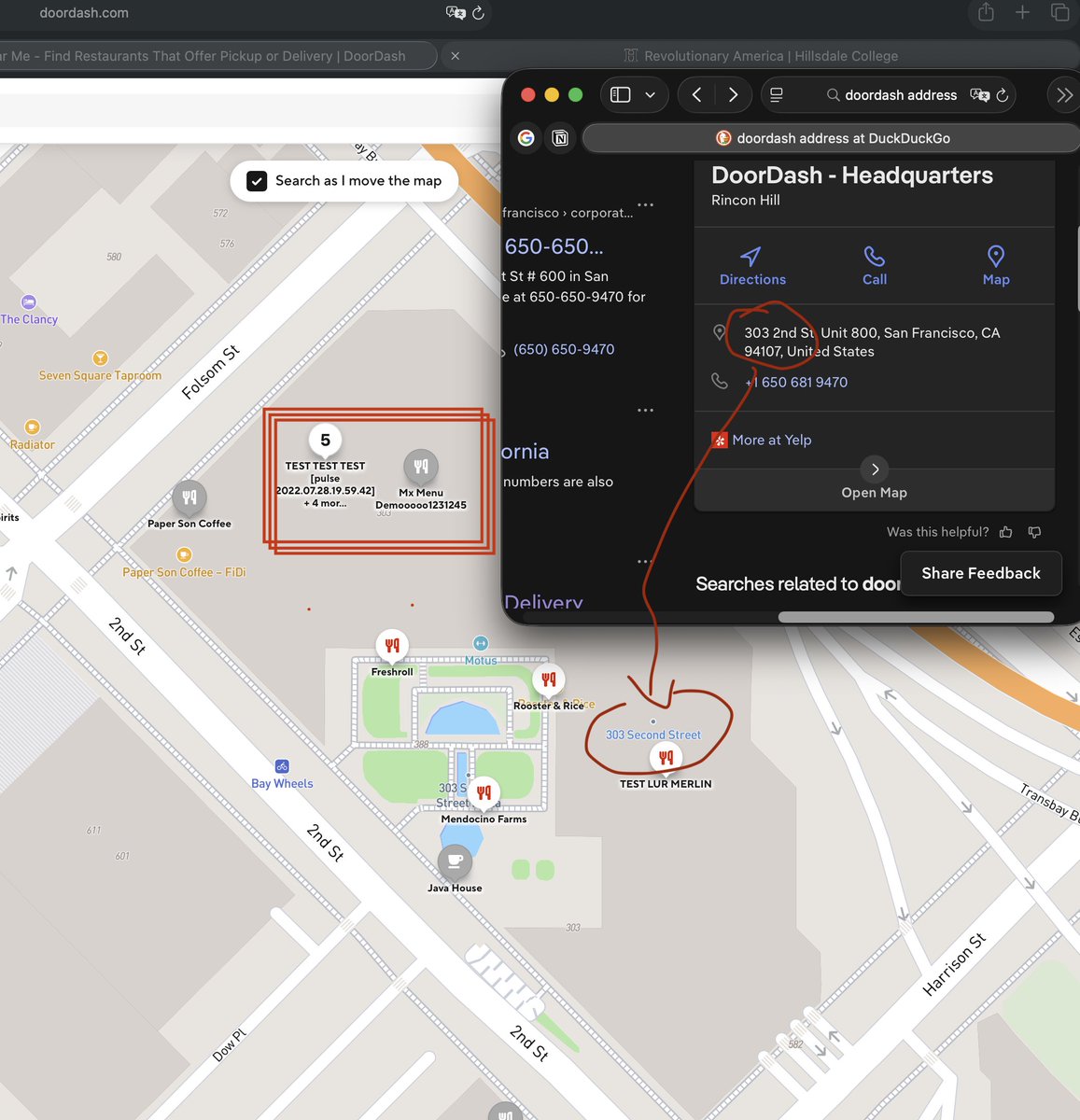
Task: Open three-dots menu beside 'francisco › corporat...'
Action: click(645, 204)
